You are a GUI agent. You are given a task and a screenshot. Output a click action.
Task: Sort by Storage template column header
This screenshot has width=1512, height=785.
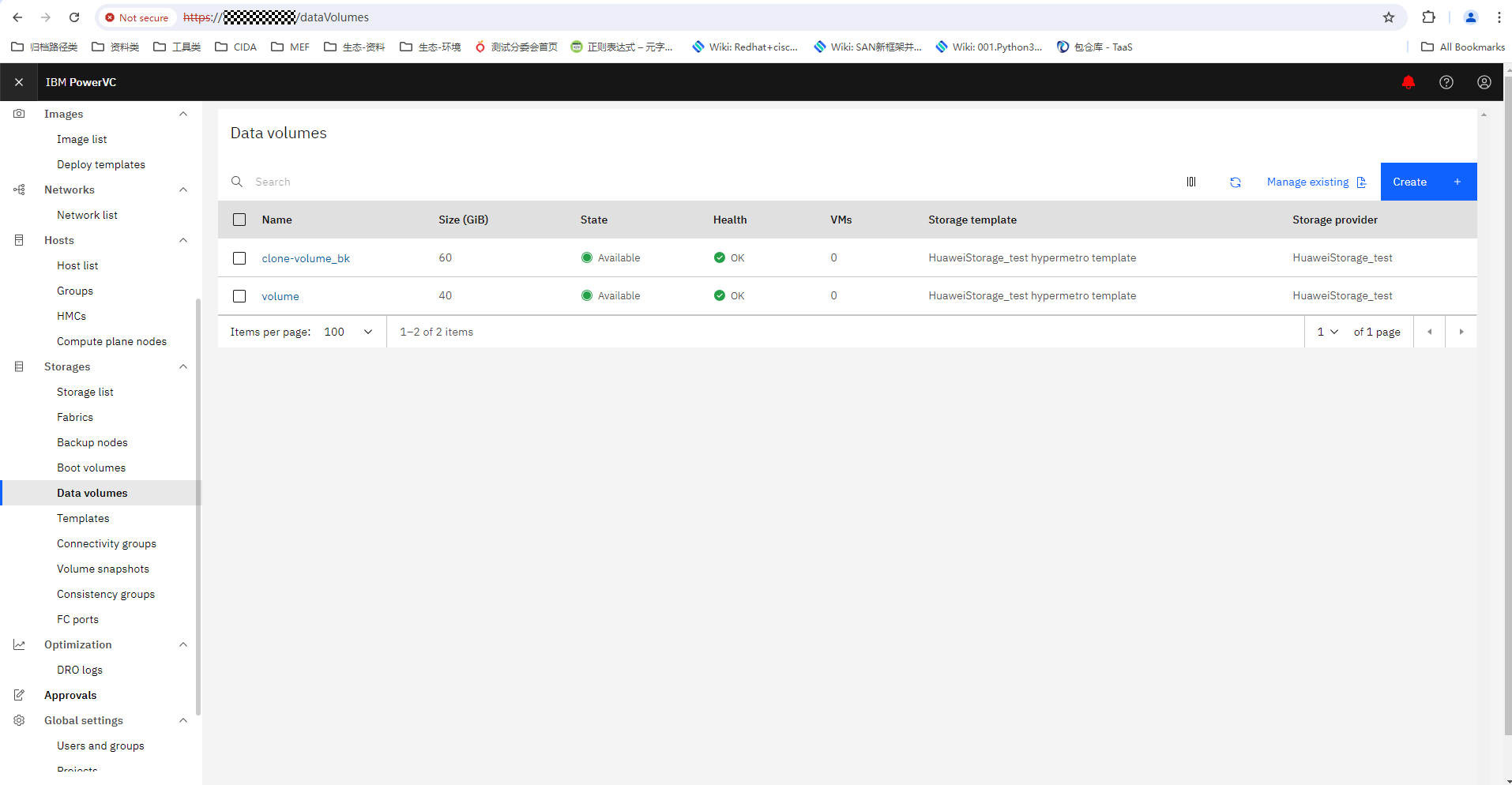(x=972, y=220)
